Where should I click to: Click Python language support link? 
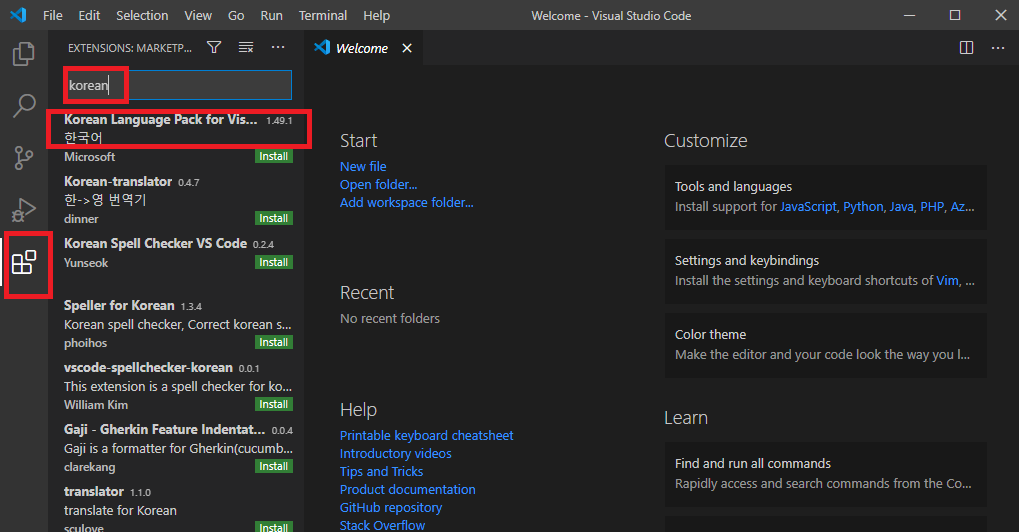(x=863, y=207)
